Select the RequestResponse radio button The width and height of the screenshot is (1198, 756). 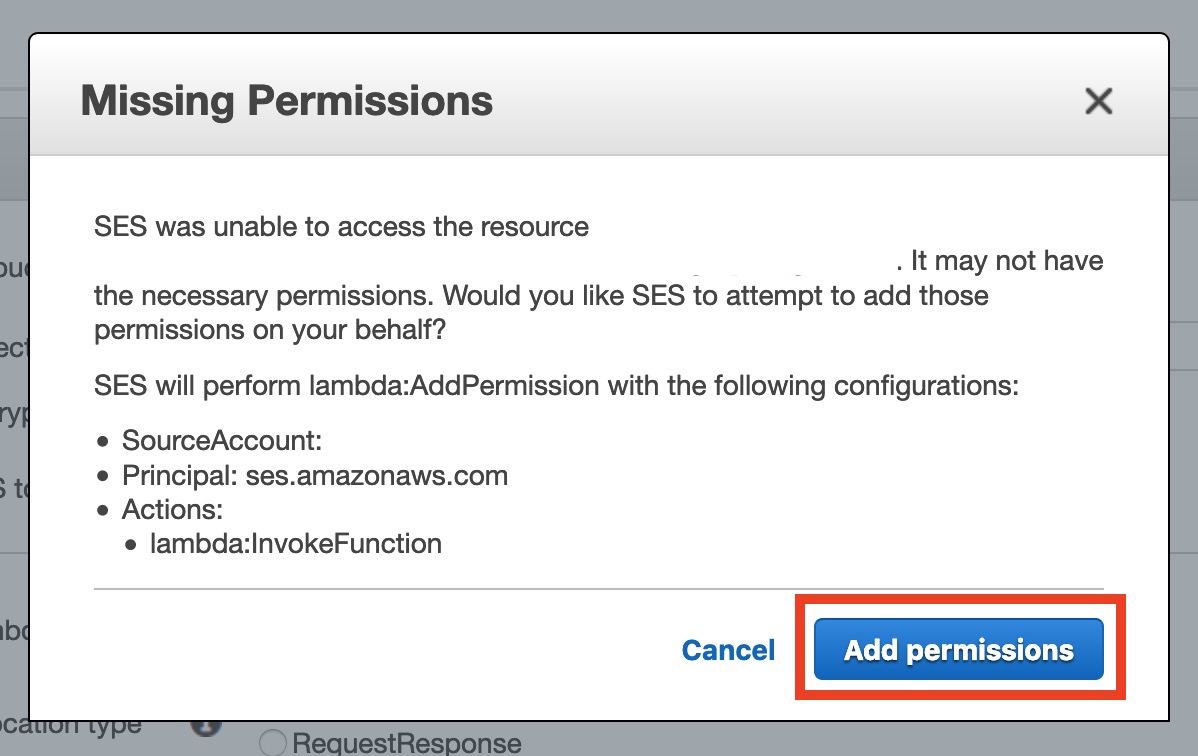pyautogui.click(x=272, y=743)
